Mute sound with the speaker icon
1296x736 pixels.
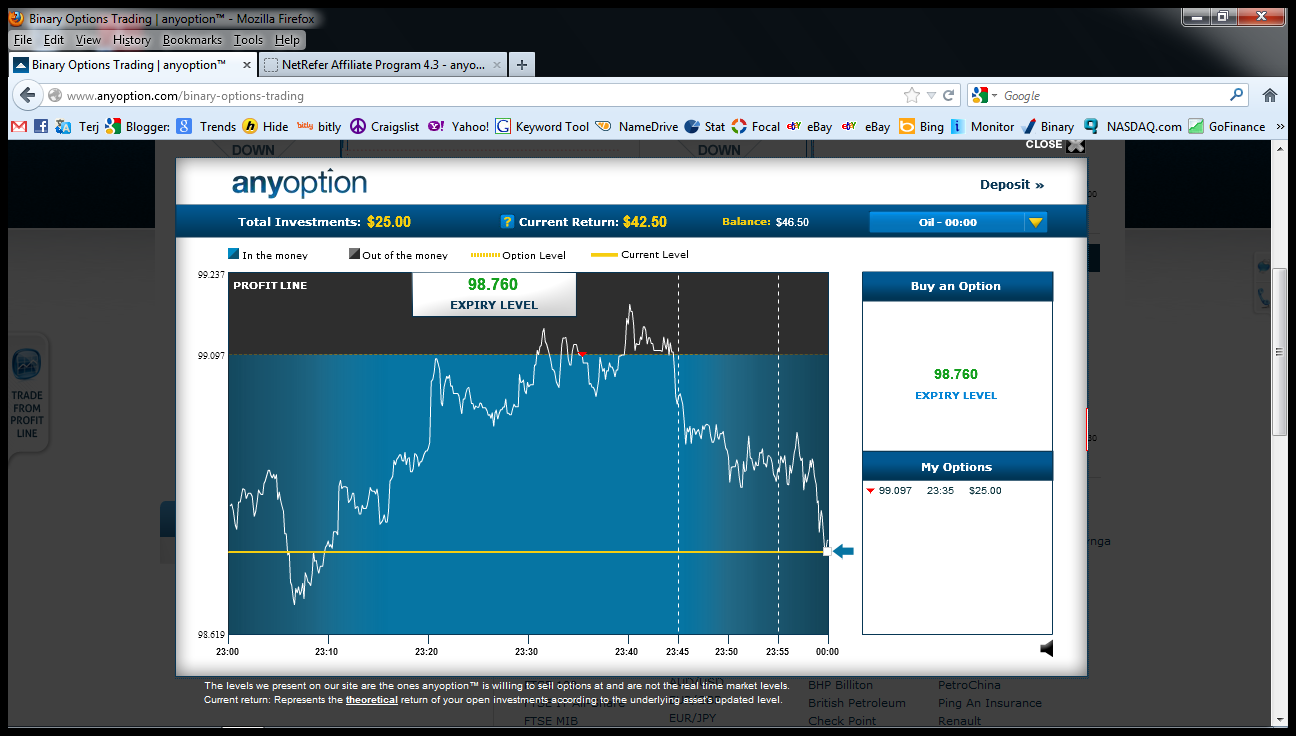pyautogui.click(x=1047, y=649)
